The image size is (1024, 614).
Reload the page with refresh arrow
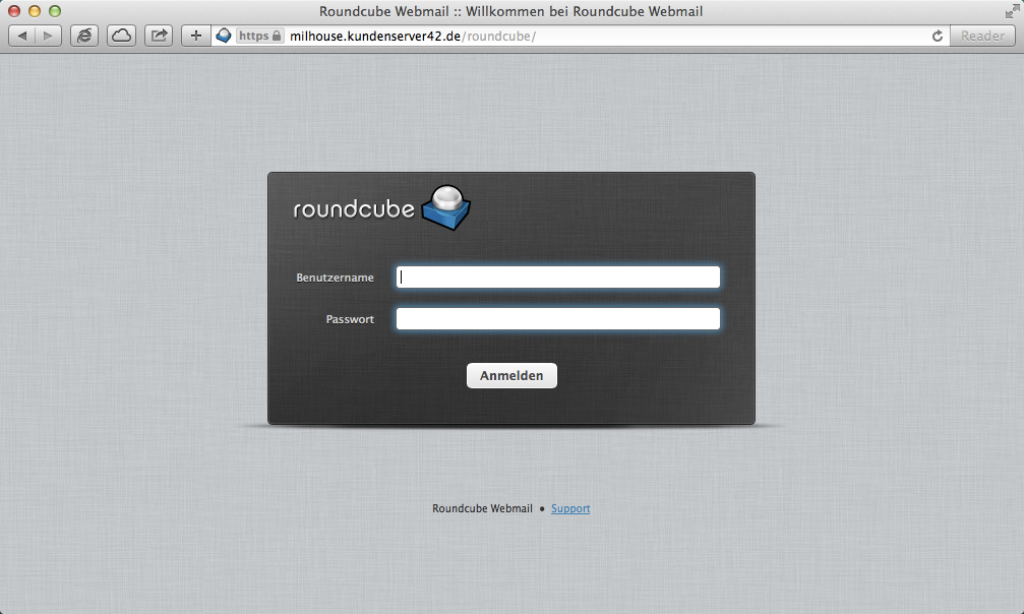[x=937, y=36]
